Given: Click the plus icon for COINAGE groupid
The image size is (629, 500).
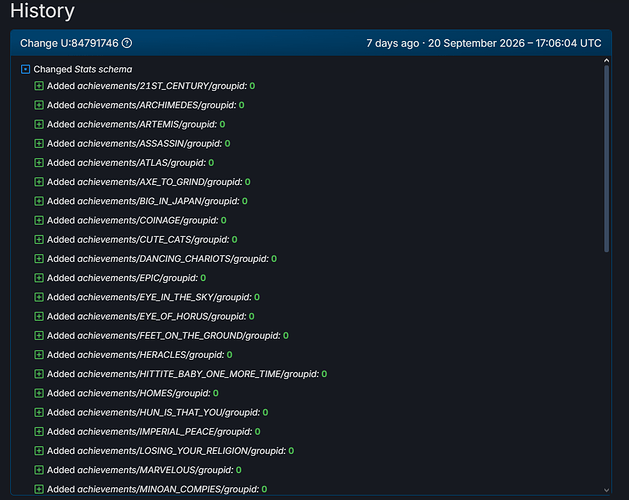Looking at the screenshot, I should point(39,220).
